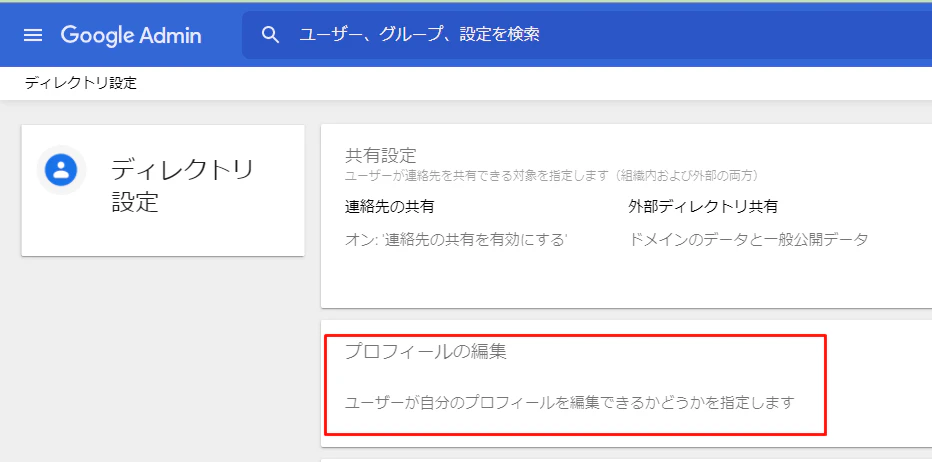Select the 連絡先の共有 setting label
The width and height of the screenshot is (932, 462).
(389, 207)
